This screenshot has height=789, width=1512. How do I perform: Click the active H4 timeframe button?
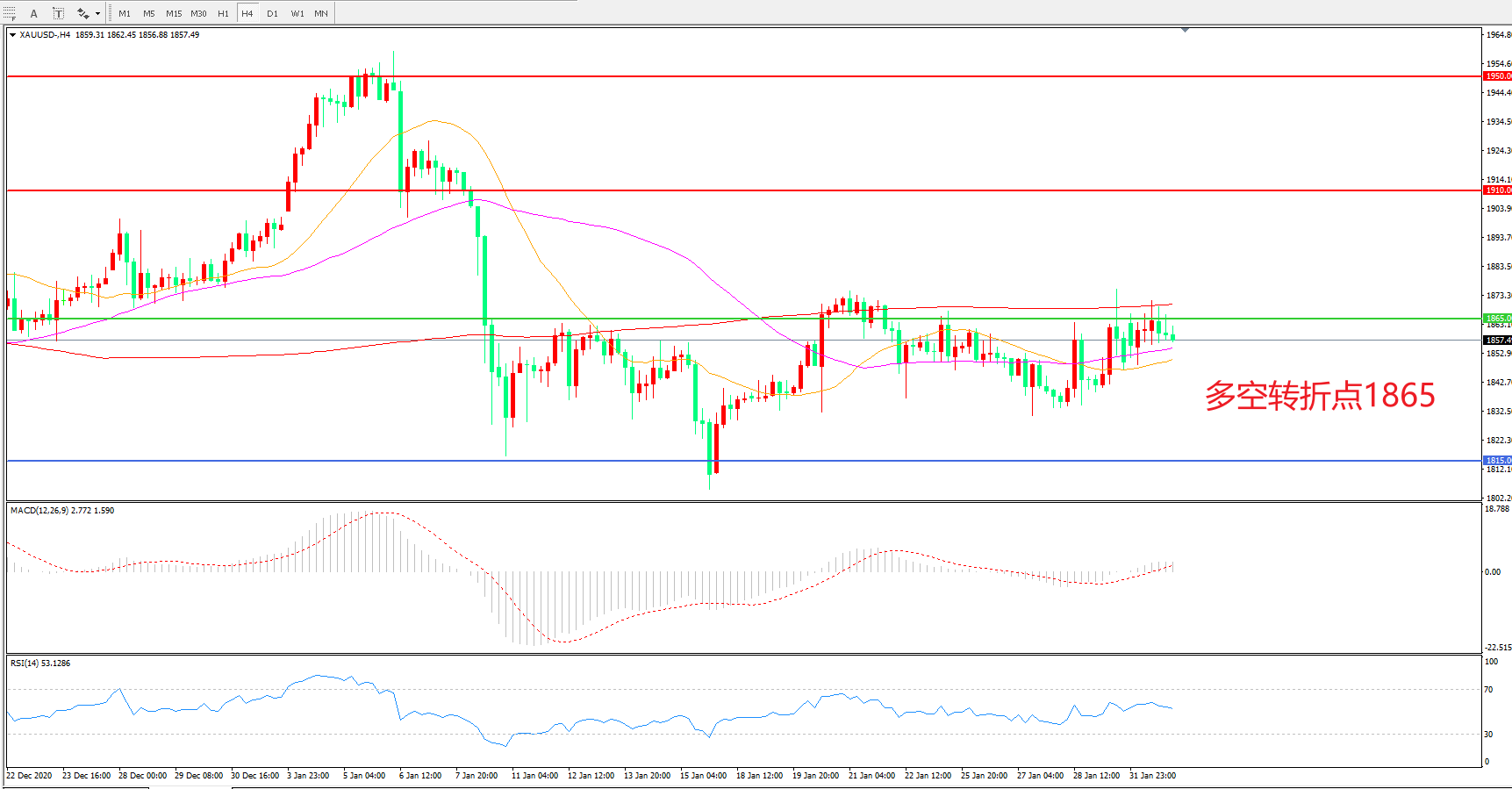247,13
